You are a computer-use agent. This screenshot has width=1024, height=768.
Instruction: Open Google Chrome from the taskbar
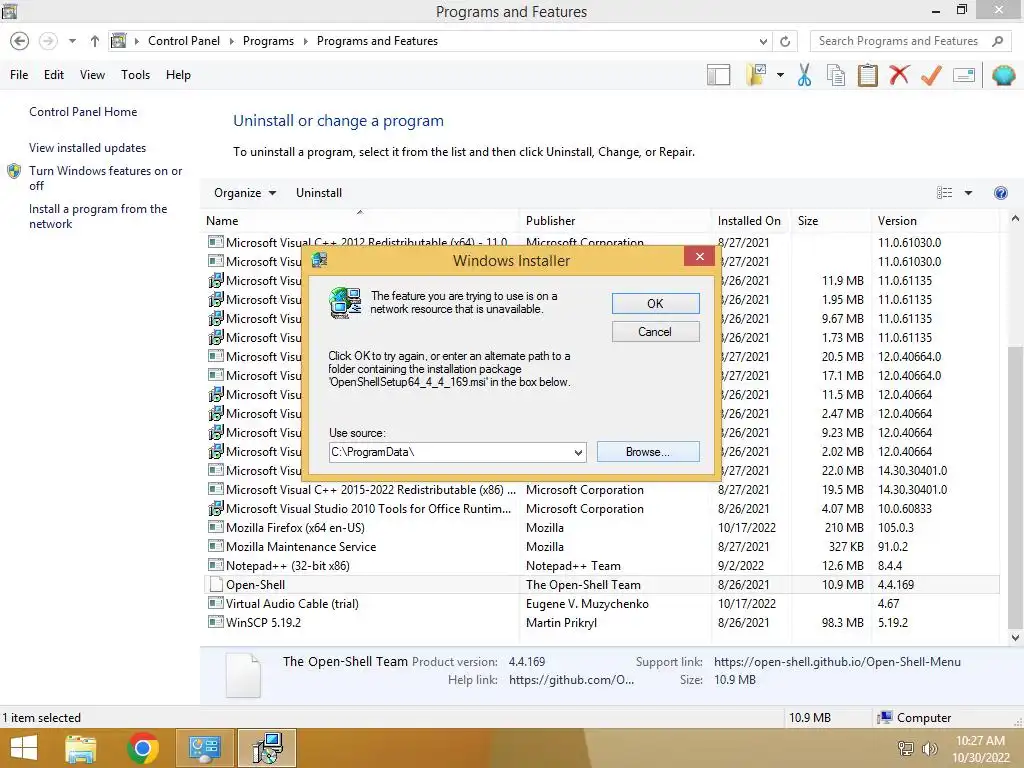click(x=143, y=748)
